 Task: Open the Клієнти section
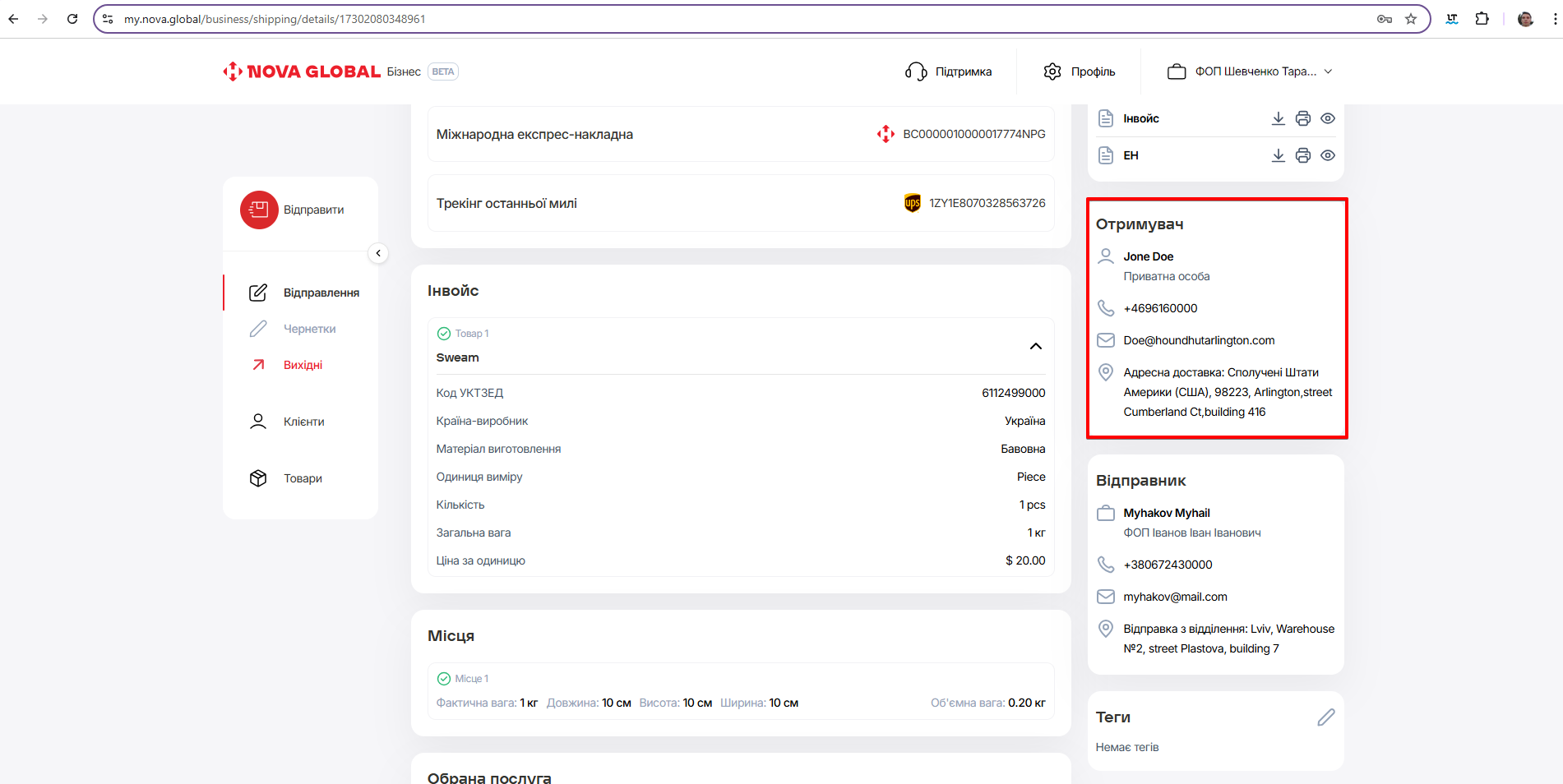(x=303, y=422)
